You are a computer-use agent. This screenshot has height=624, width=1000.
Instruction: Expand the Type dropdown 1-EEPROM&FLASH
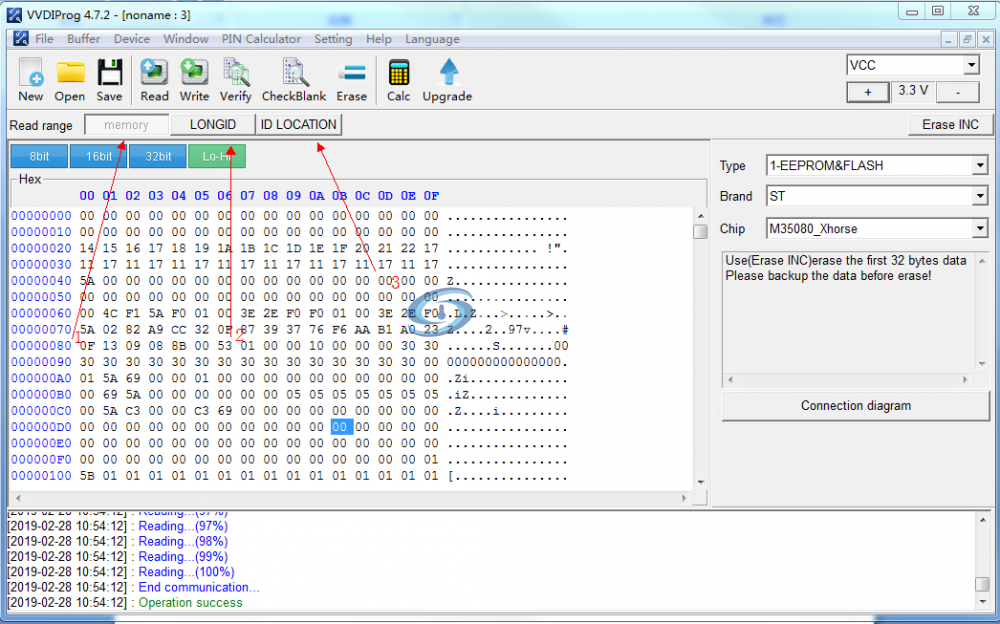tap(980, 166)
